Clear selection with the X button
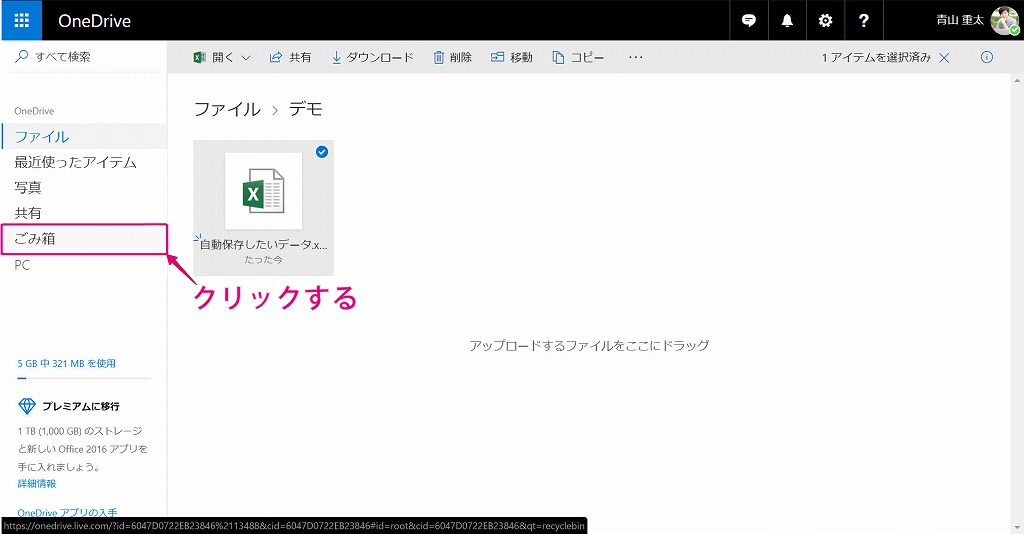The image size is (1024, 534). pos(944,58)
